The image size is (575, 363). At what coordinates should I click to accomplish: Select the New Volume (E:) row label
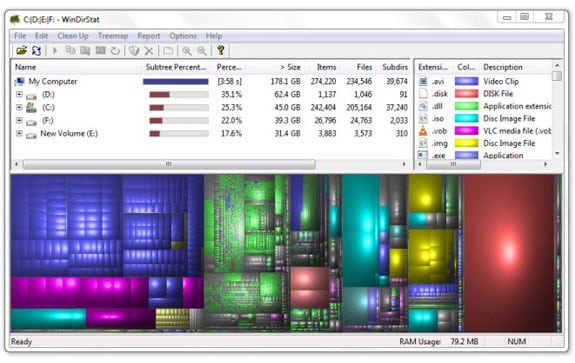click(69, 133)
